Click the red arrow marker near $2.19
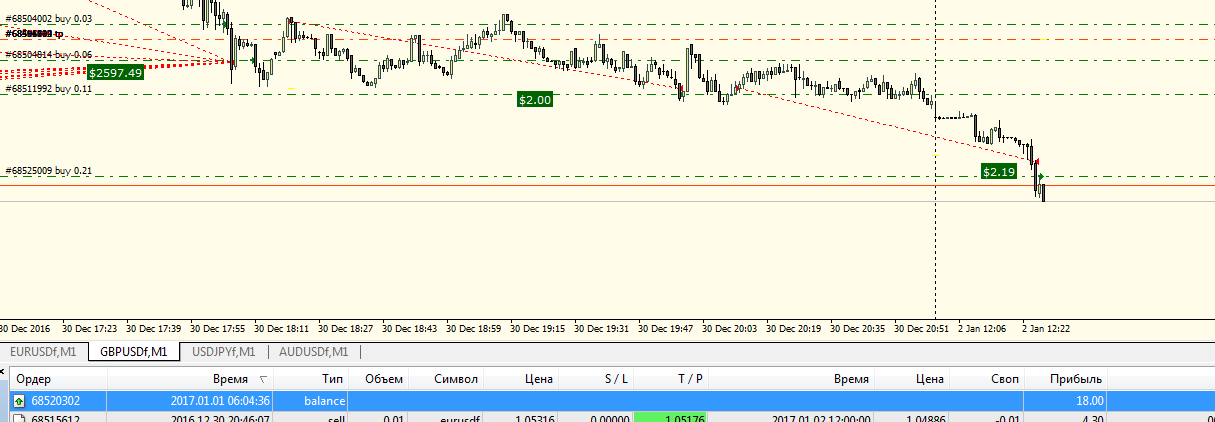Image resolution: width=1215 pixels, height=422 pixels. [x=1036, y=161]
